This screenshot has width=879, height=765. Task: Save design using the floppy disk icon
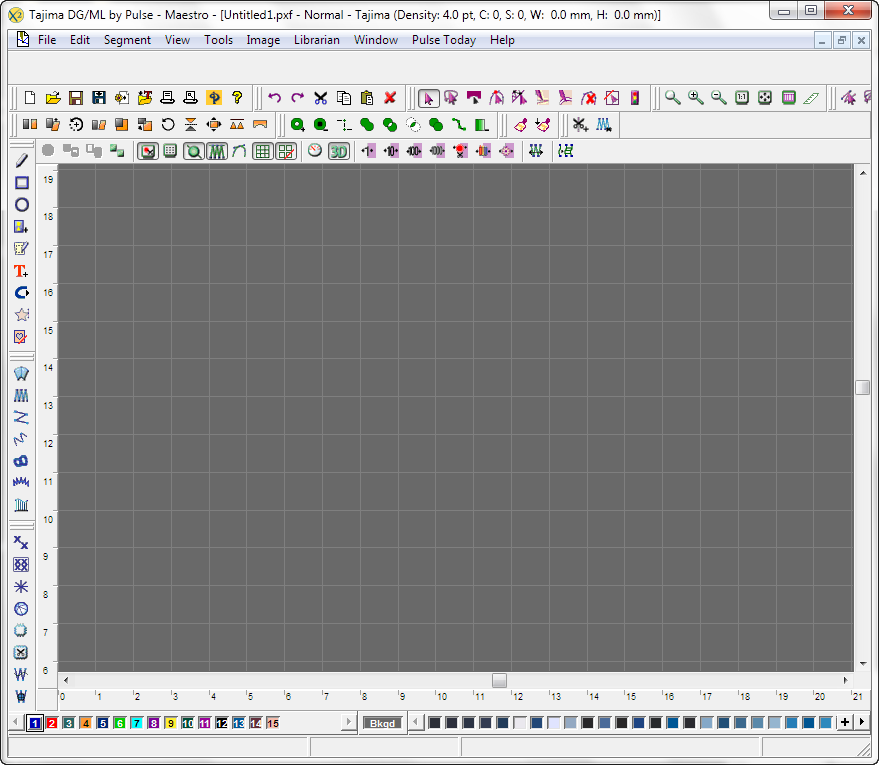pos(75,98)
